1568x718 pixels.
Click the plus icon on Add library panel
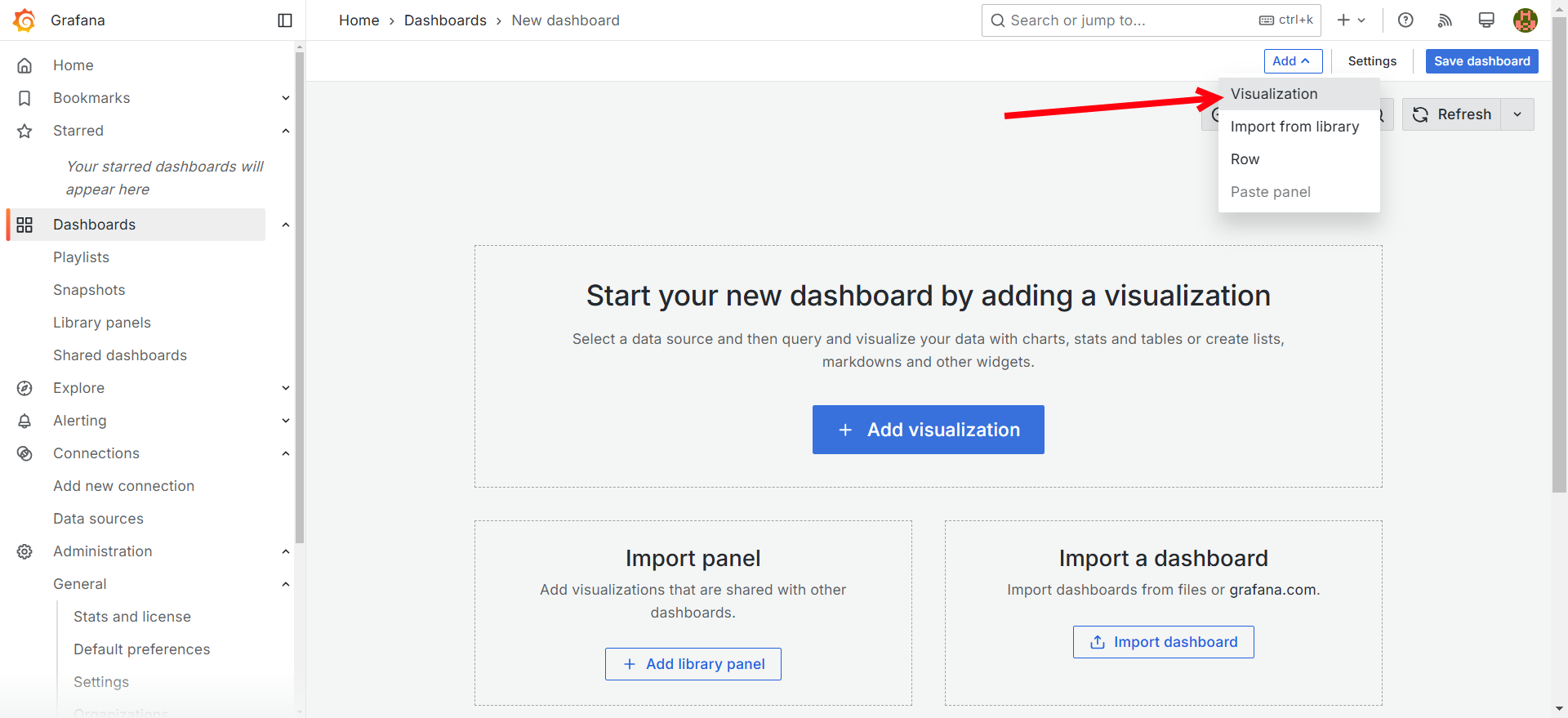click(x=630, y=664)
